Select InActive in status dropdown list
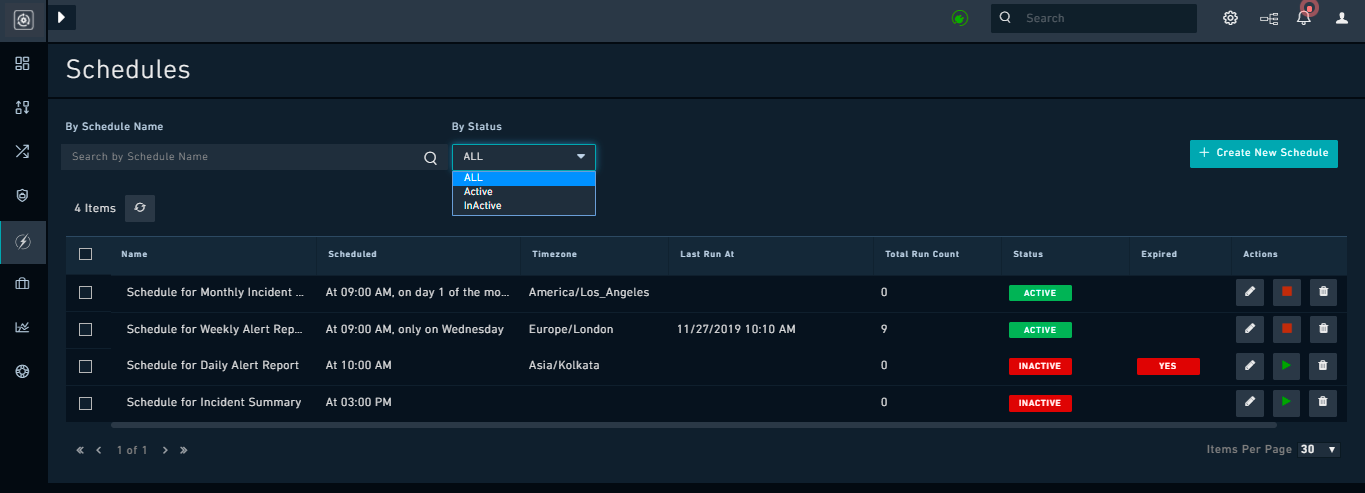 (x=524, y=206)
